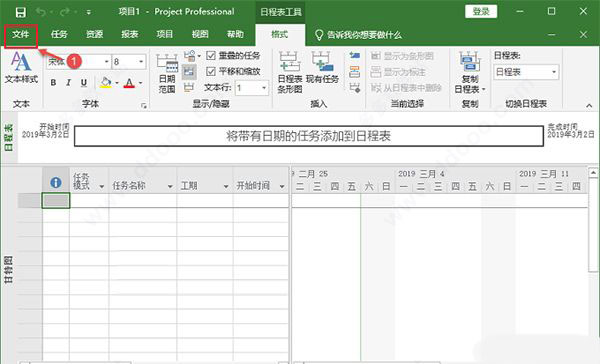
Task: Open the 任务模式 column filter arrow
Action: 101,186
